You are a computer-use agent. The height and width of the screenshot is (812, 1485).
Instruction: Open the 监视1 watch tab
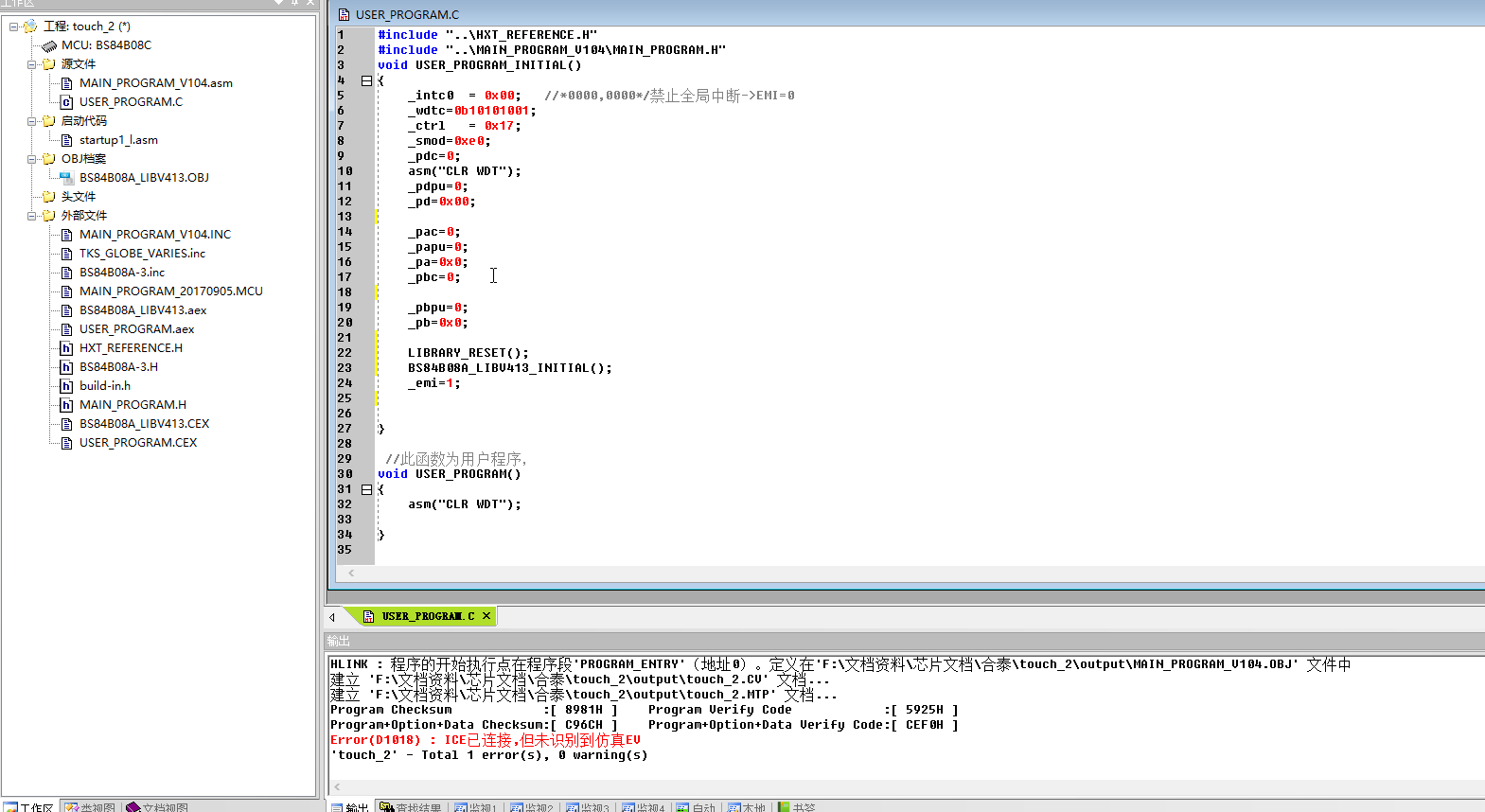pos(476,807)
